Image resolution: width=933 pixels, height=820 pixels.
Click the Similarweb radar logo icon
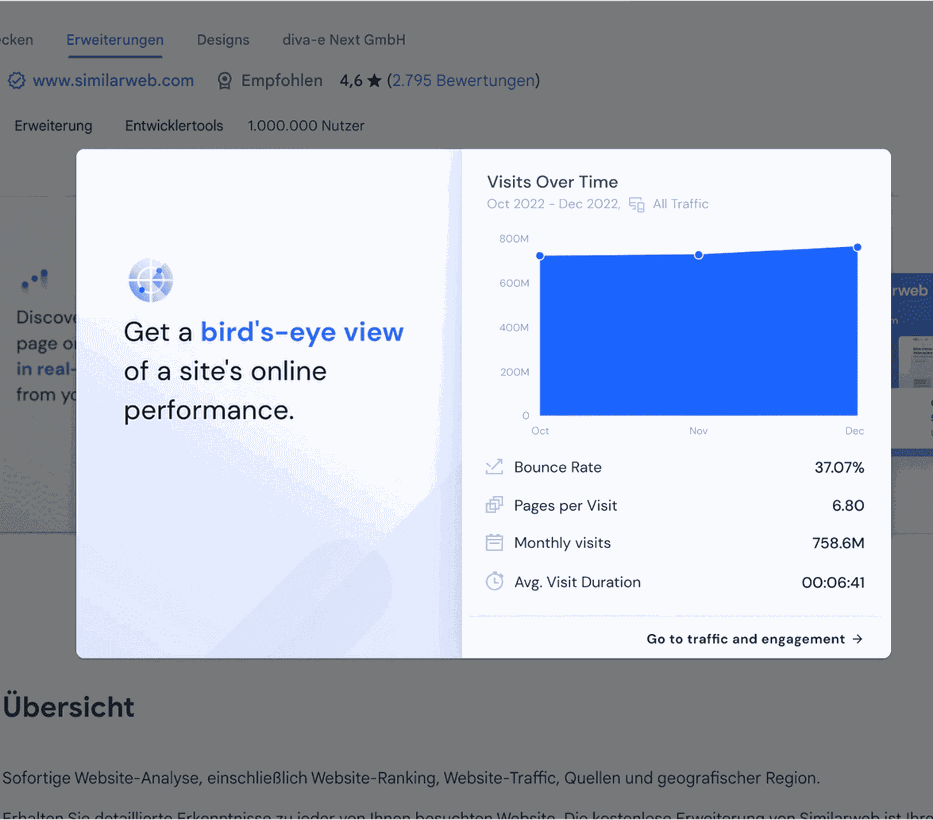click(151, 280)
